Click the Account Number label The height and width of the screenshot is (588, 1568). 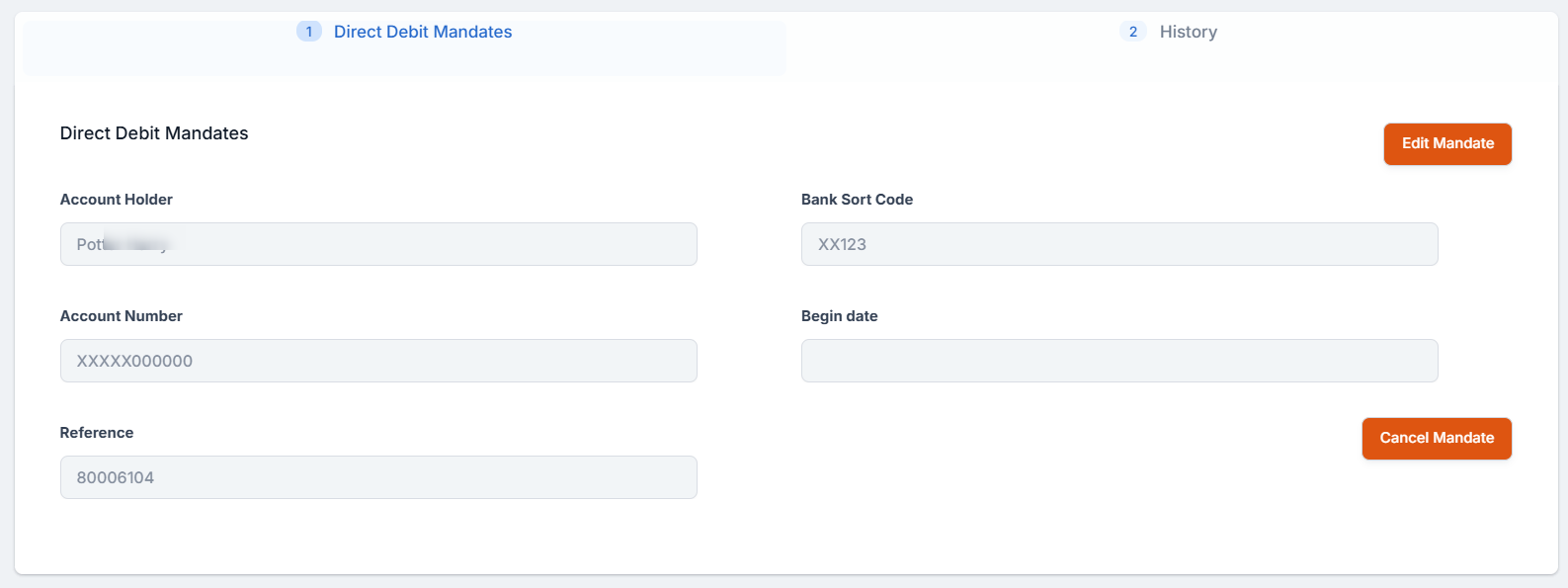[x=121, y=316]
